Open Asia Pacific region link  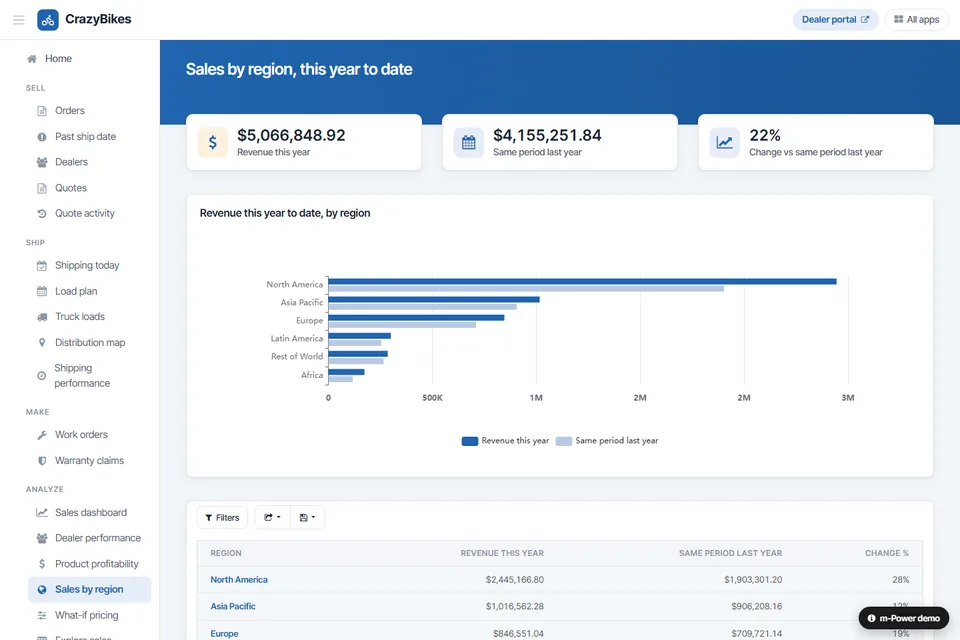coord(233,606)
